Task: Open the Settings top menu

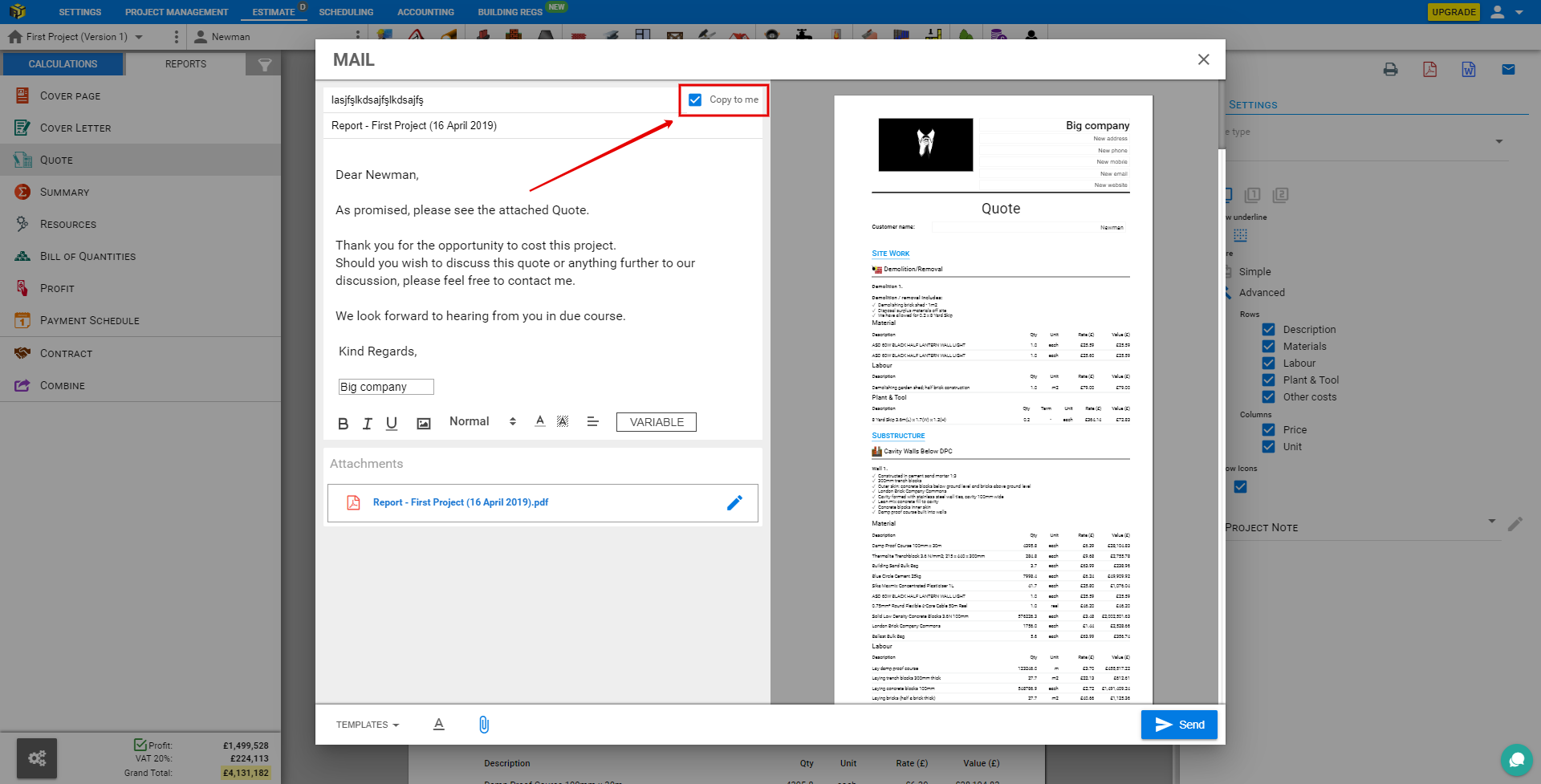Action: tap(80, 12)
